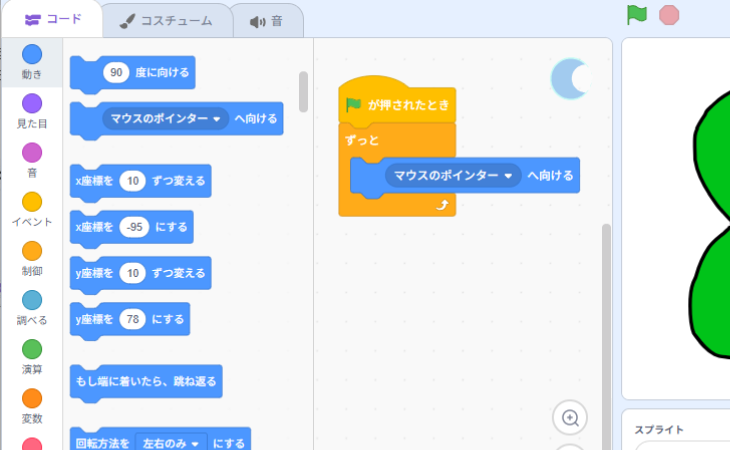Click the もし端に着いたら、跳ね返る block
Viewport: 730px width, 450px height.
coord(146,382)
